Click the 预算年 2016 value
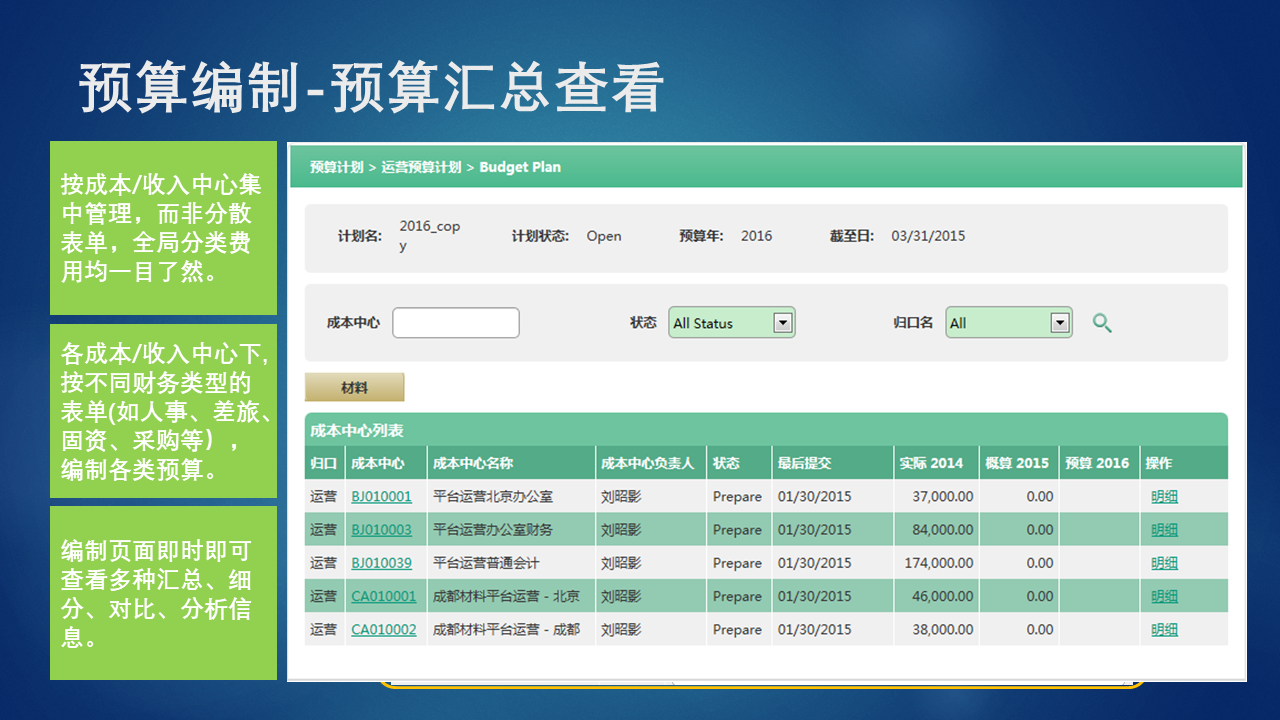This screenshot has height=720, width=1280. 756,236
